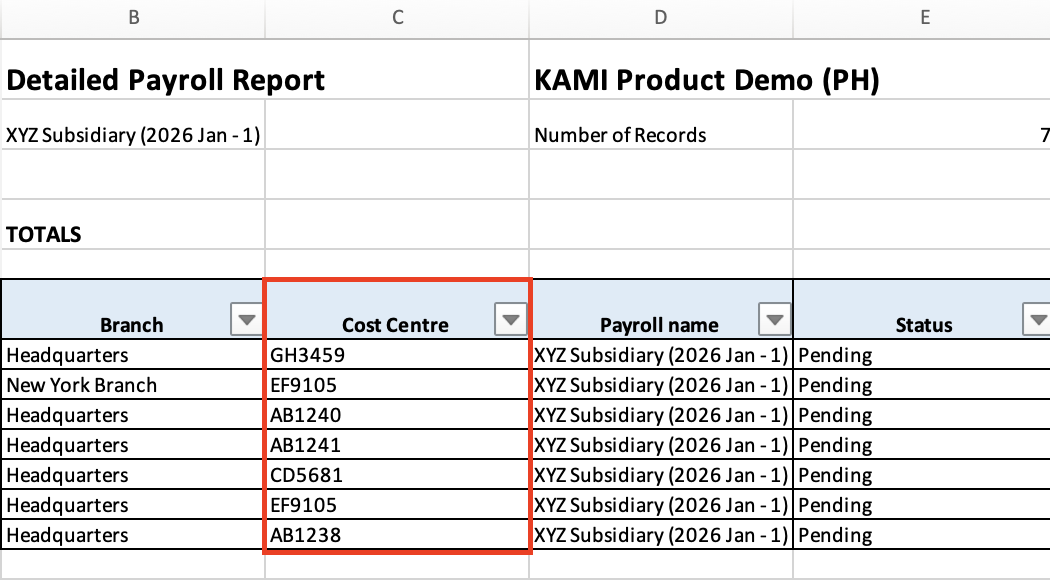Screen dimensions: 1050x580
Task: Select payroll name cell in AB1240 row
Action: (661, 415)
